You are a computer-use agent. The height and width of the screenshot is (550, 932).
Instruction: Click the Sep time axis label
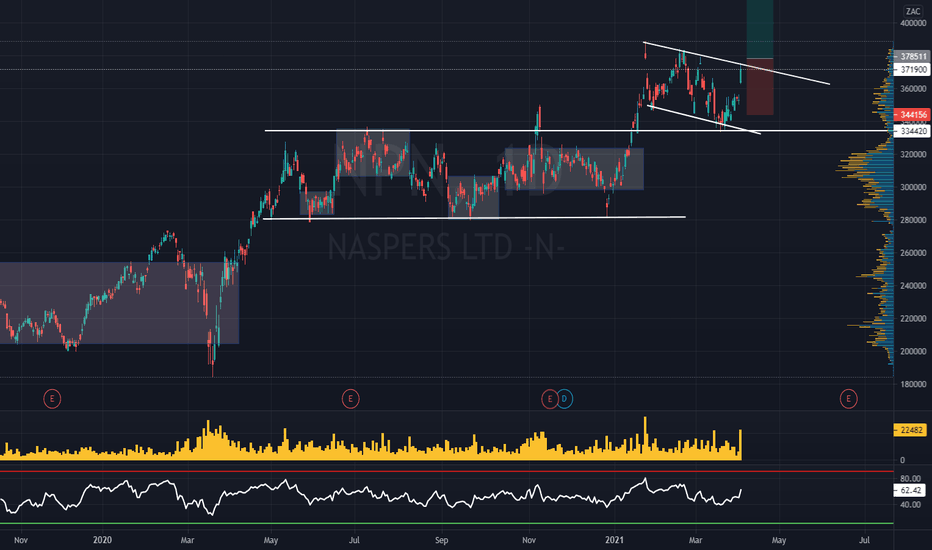pos(441,540)
